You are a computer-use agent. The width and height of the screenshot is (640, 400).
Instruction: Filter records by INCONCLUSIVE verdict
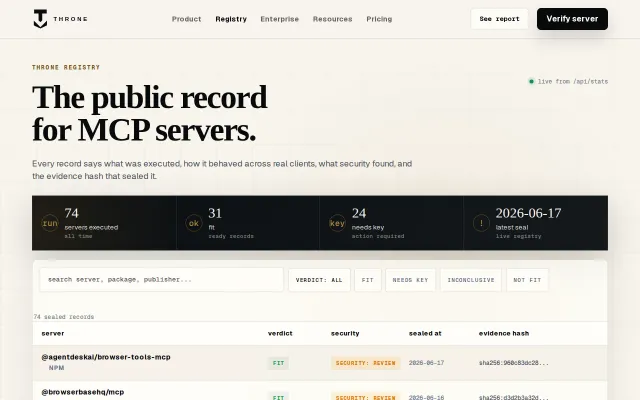[x=471, y=280]
